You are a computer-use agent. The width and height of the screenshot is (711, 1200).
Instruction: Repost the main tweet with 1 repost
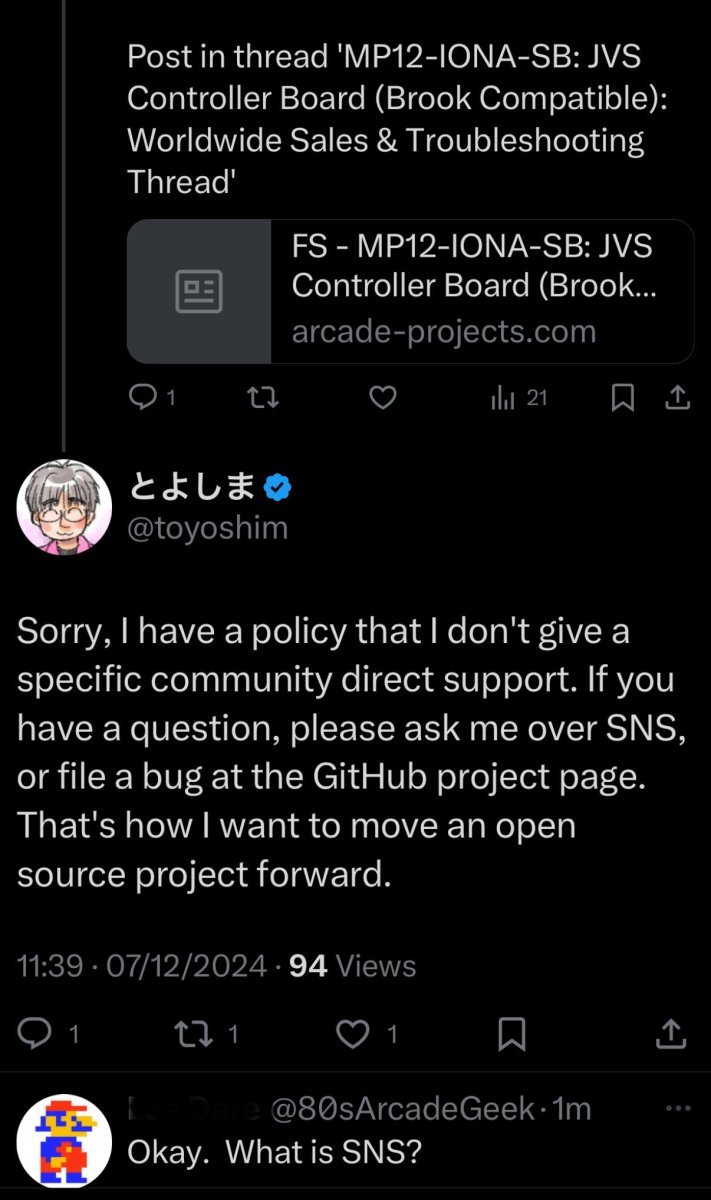[207, 1033]
